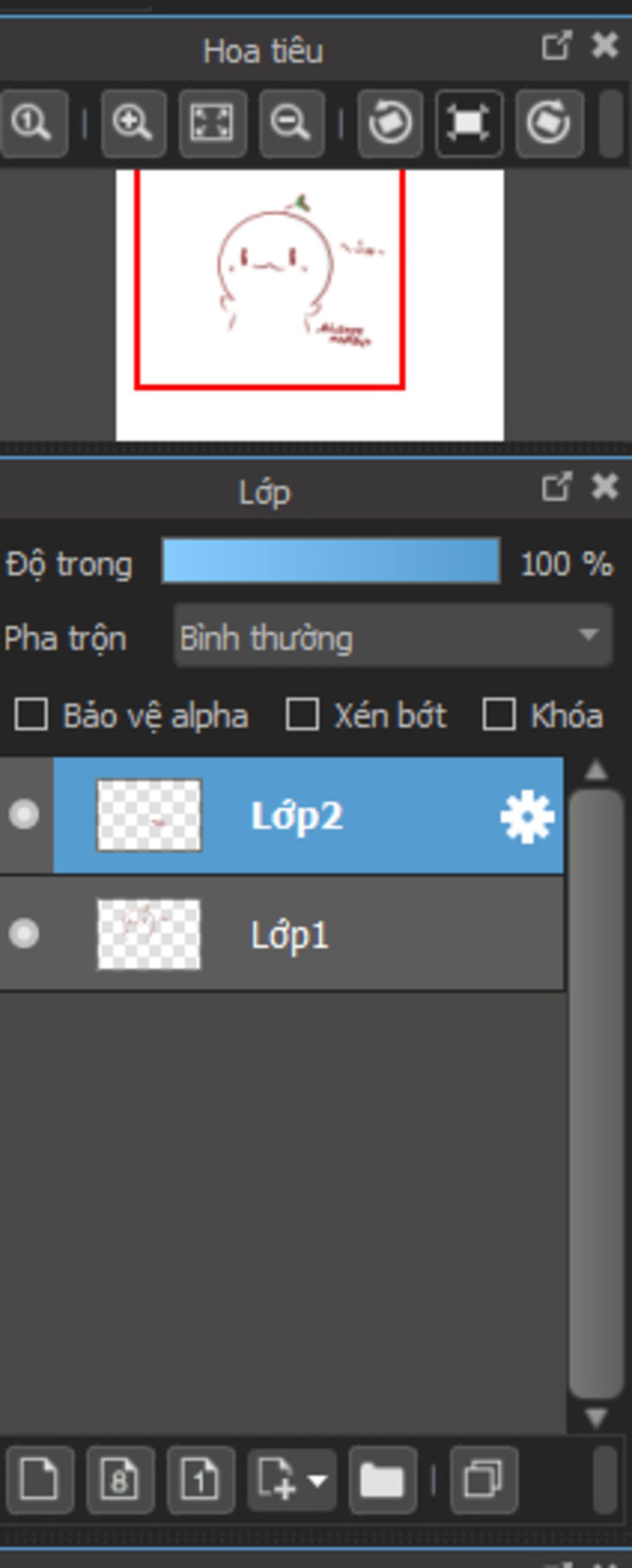The image size is (632, 1568).
Task: Check the Khóa lock checkbox
Action: pyautogui.click(x=498, y=715)
